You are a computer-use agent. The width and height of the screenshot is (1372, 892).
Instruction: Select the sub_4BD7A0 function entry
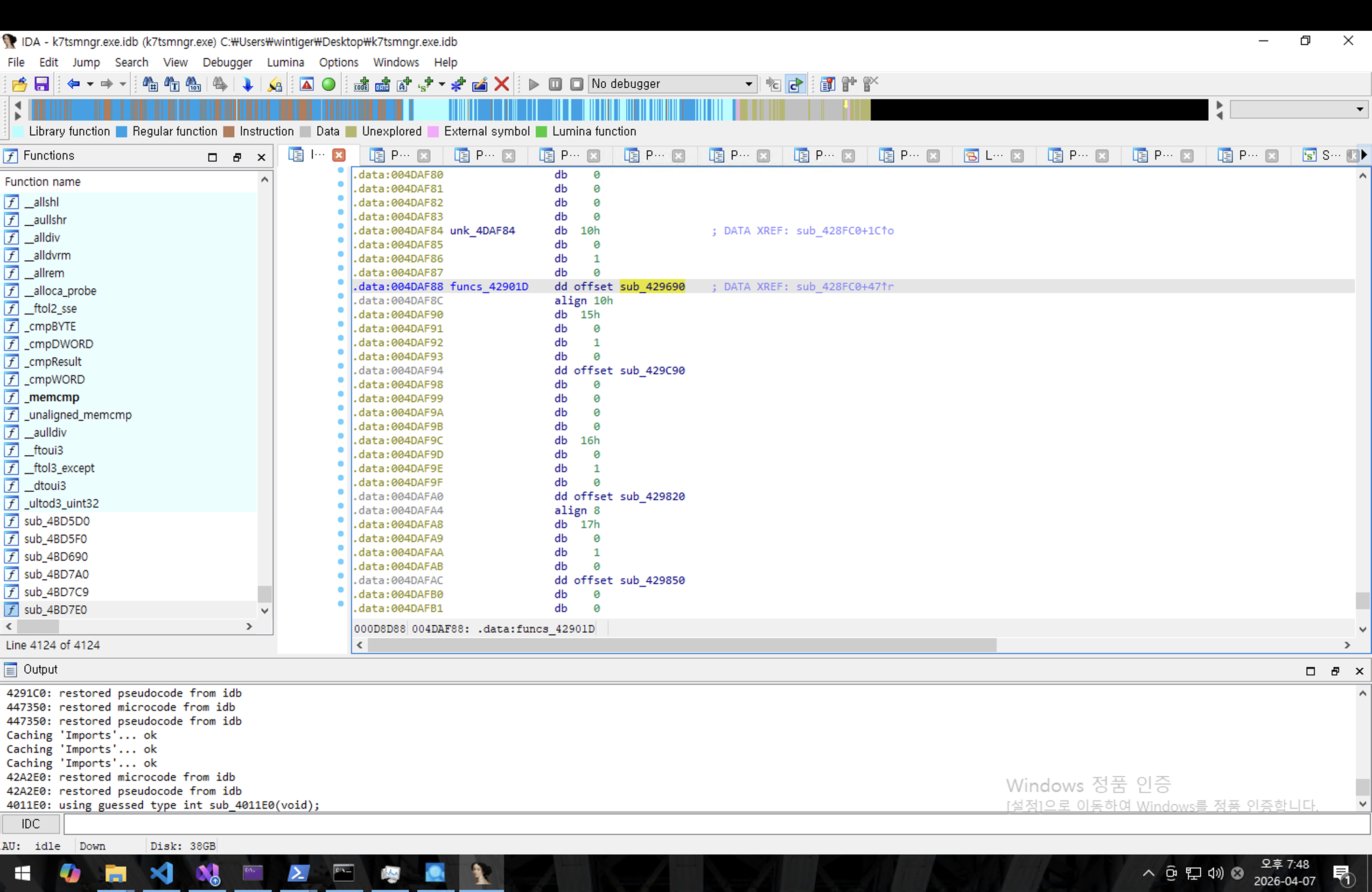[56, 574]
